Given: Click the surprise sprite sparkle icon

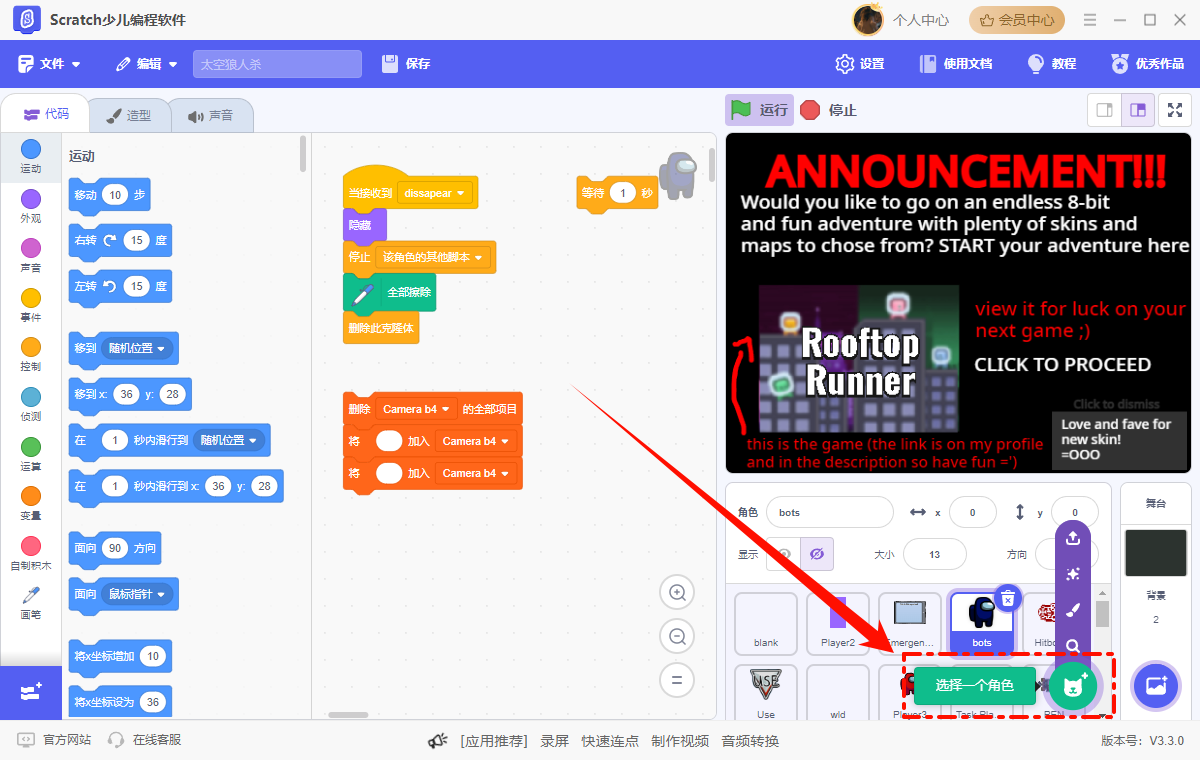Looking at the screenshot, I should (x=1073, y=574).
